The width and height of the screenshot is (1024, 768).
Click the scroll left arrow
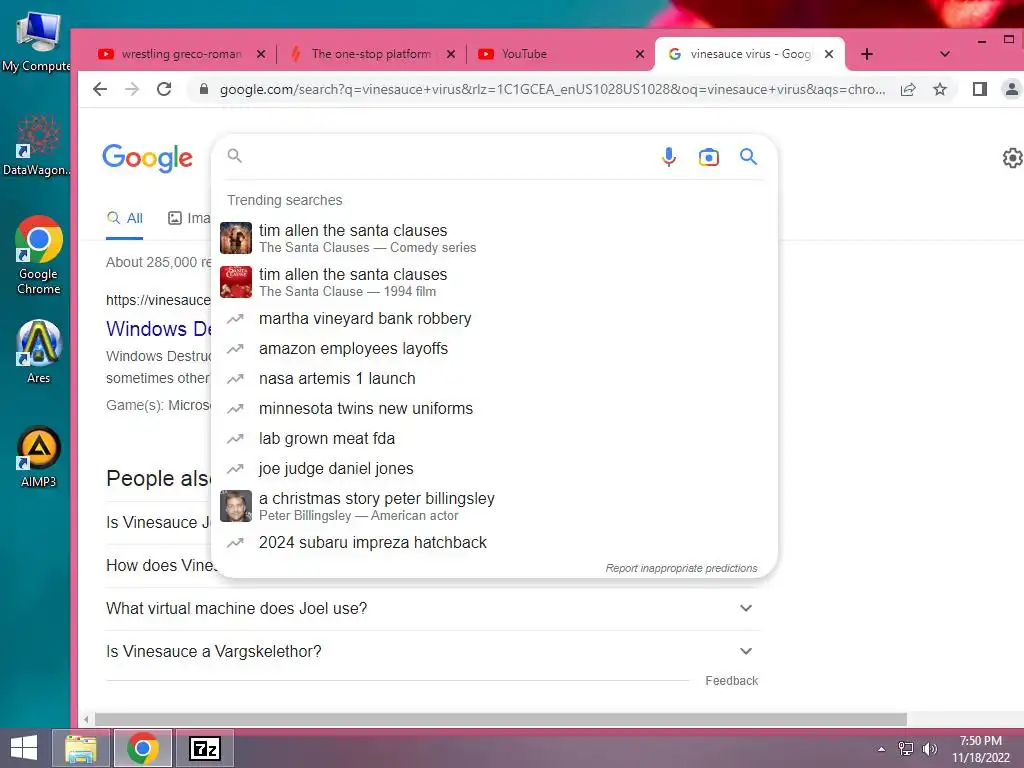coord(86,720)
